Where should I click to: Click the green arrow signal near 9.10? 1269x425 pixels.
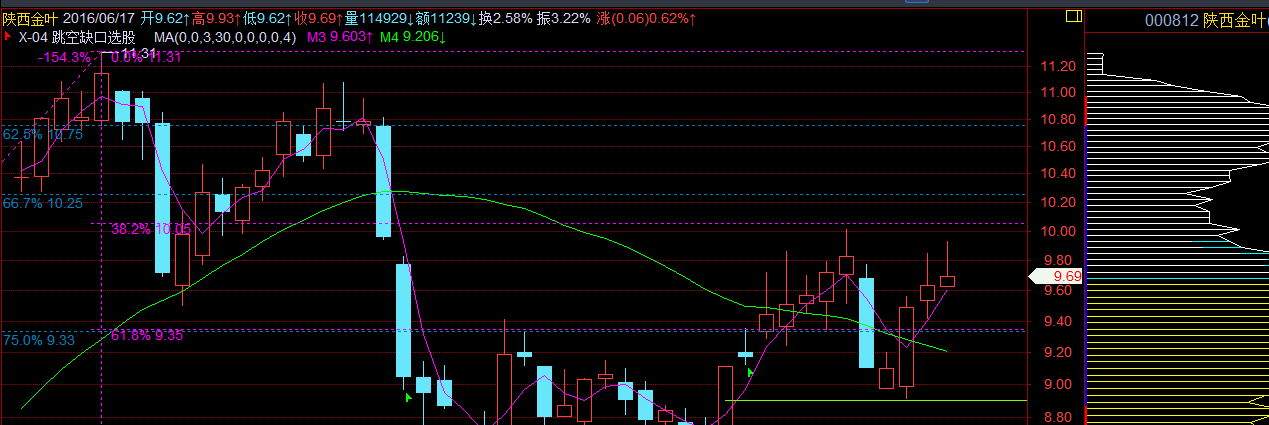pyautogui.click(x=750, y=372)
